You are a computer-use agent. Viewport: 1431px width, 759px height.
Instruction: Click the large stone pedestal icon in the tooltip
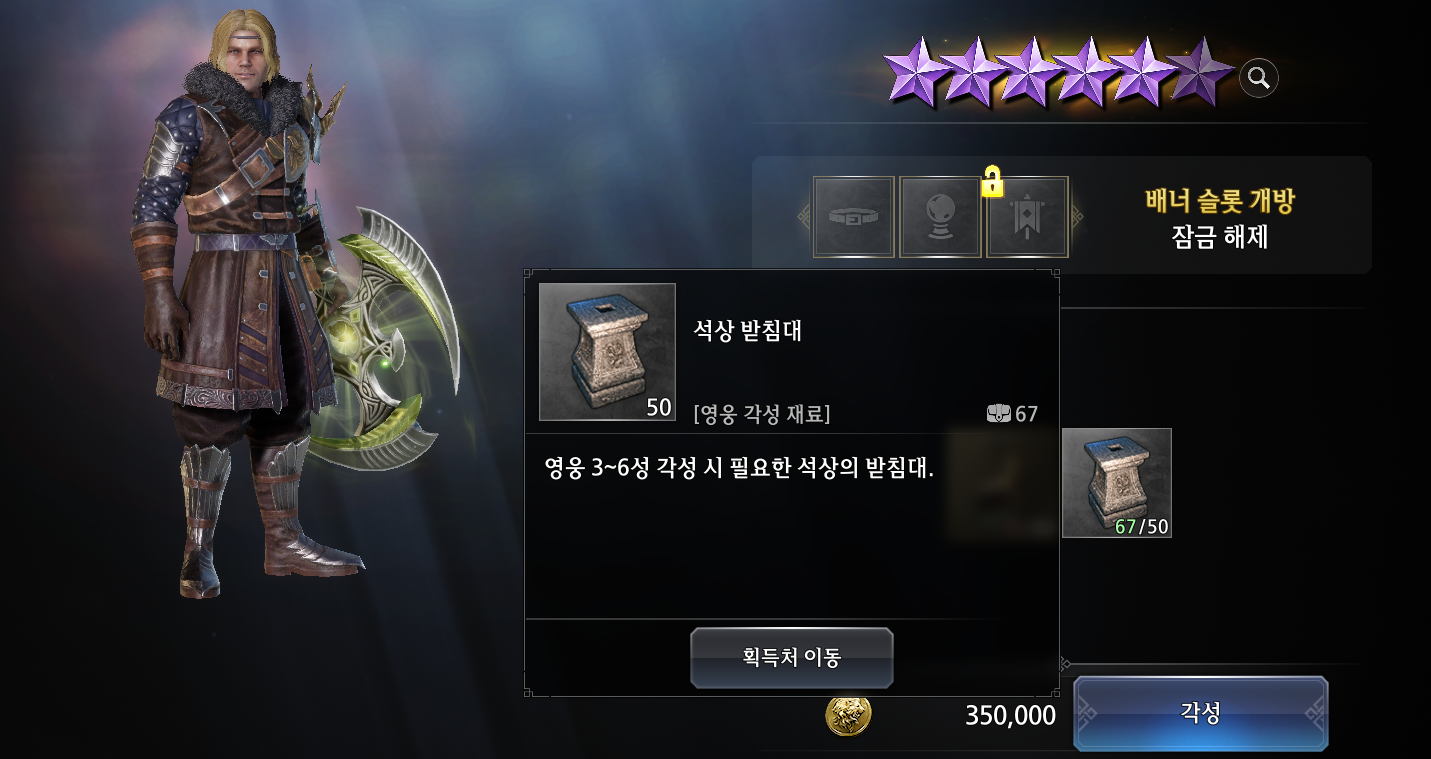point(607,352)
